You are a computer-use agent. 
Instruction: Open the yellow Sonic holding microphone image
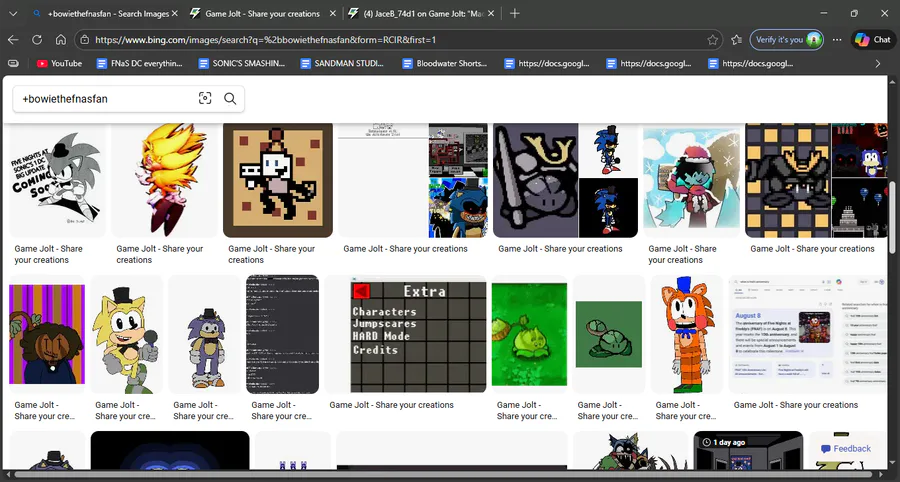coord(127,334)
